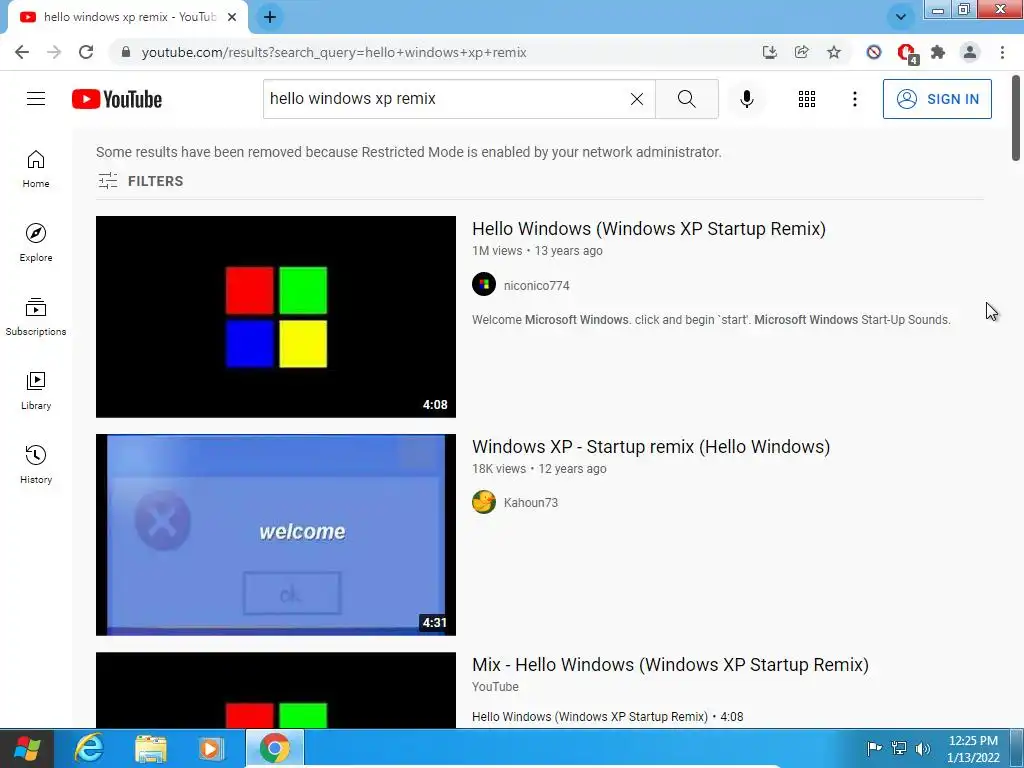This screenshot has width=1024, height=768.
Task: Click the browser forward arrow
Action: pos(54,52)
